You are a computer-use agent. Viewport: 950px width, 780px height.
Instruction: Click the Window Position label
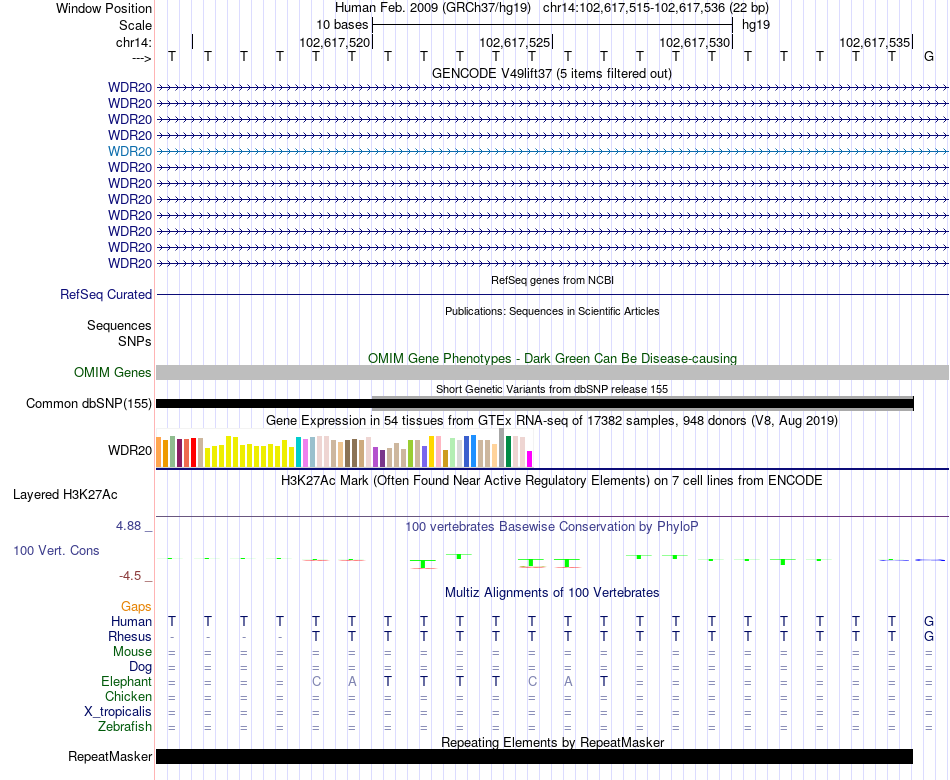tap(104, 8)
